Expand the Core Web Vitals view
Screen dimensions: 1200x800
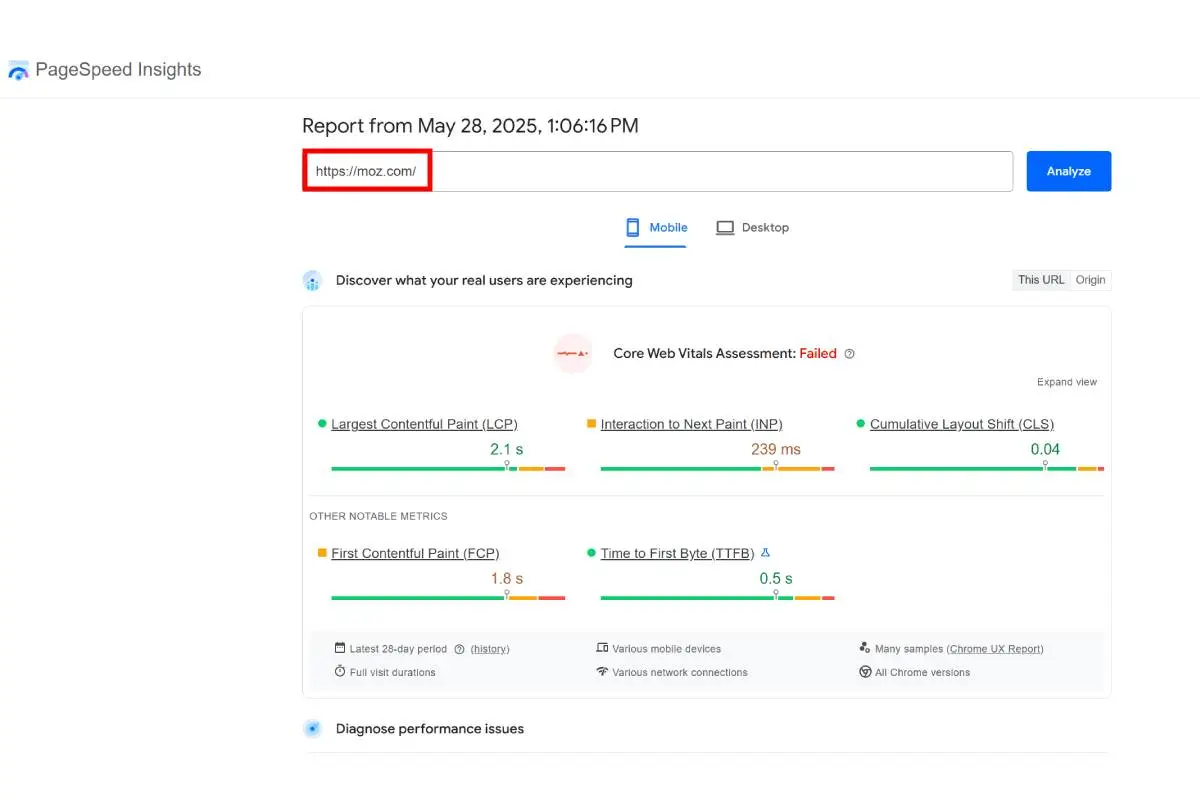(1066, 382)
